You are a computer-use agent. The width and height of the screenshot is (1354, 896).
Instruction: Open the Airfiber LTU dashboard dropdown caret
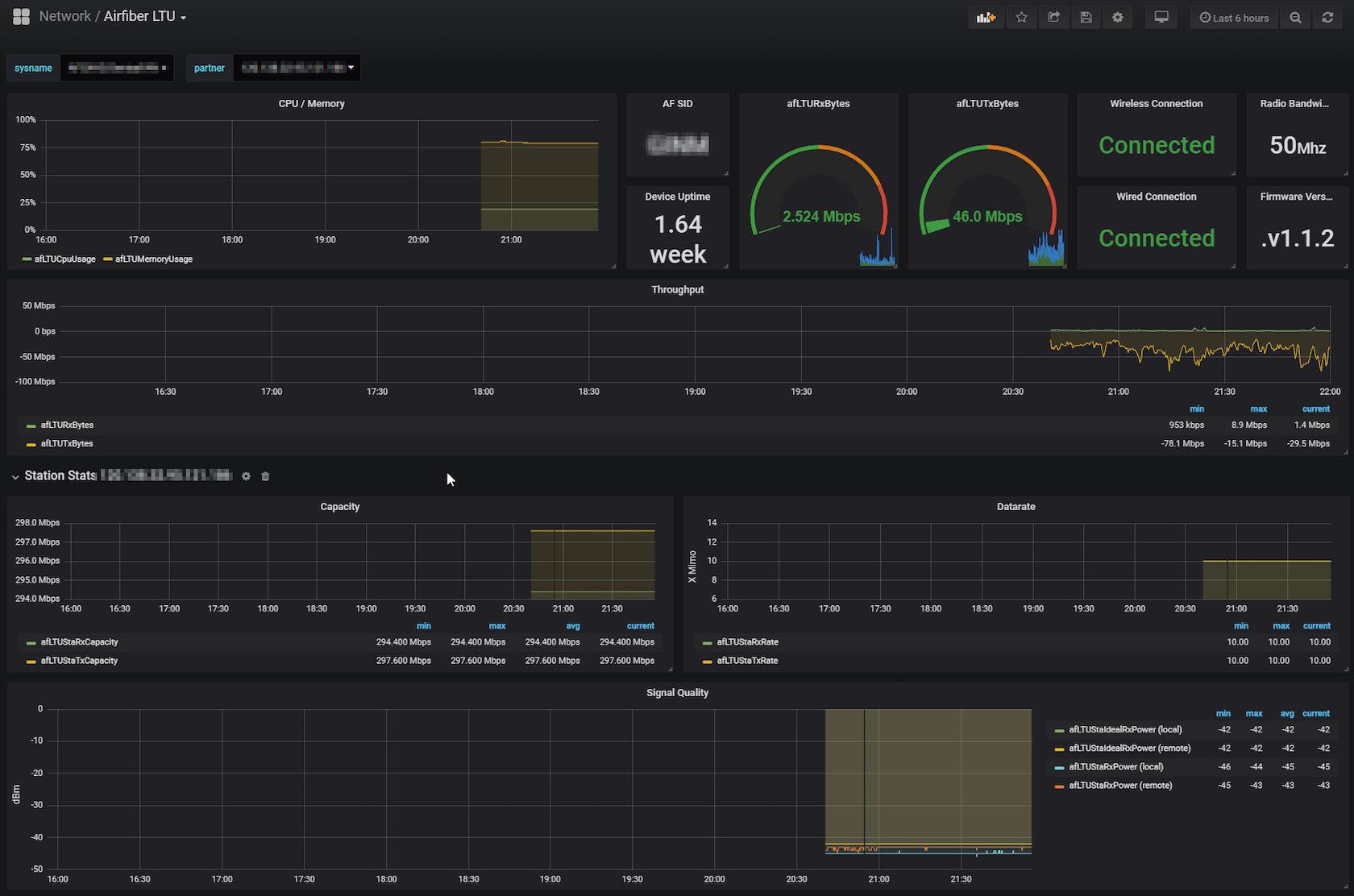tap(183, 16)
